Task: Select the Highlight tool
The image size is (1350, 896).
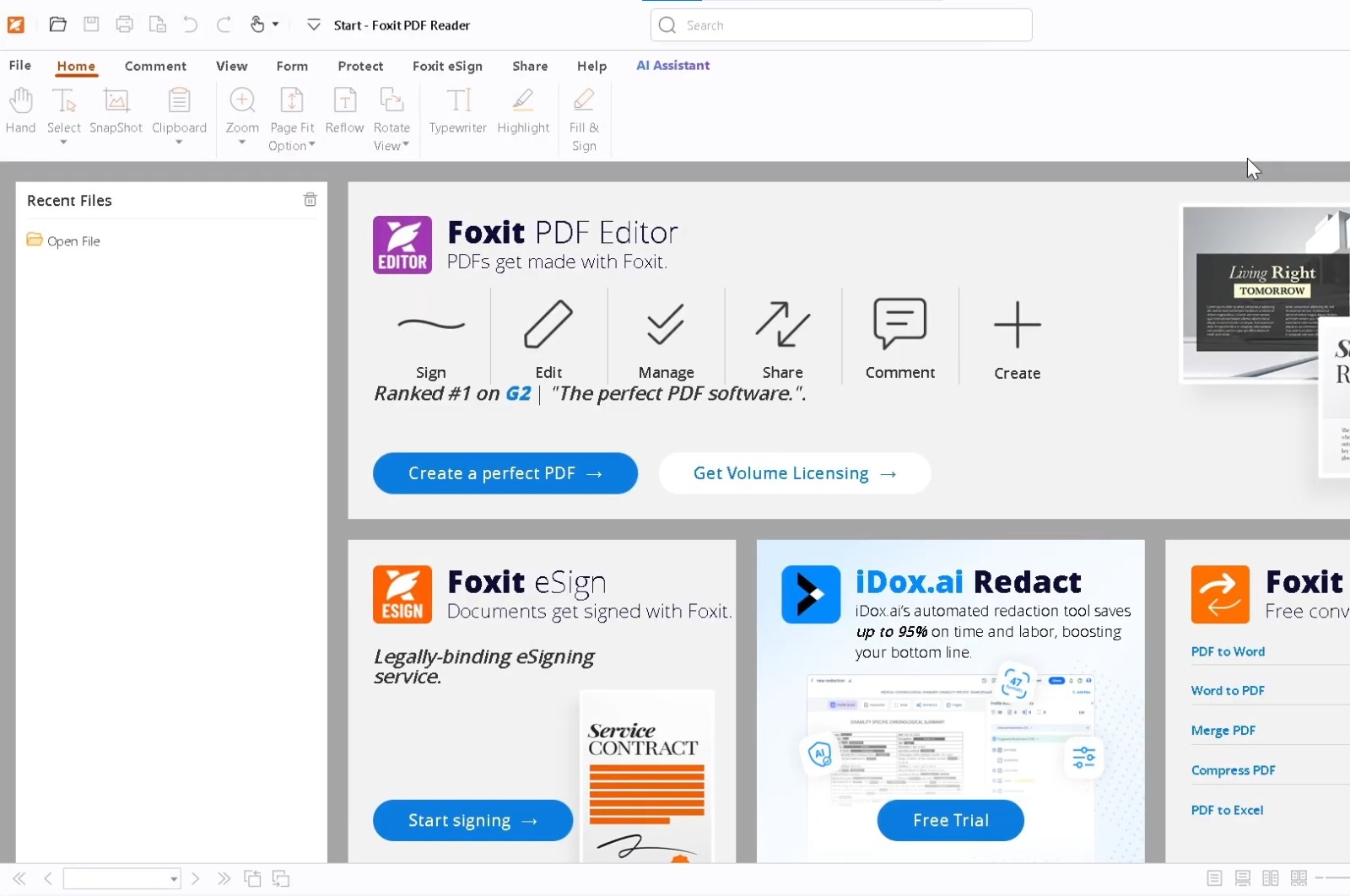Action: point(523,111)
